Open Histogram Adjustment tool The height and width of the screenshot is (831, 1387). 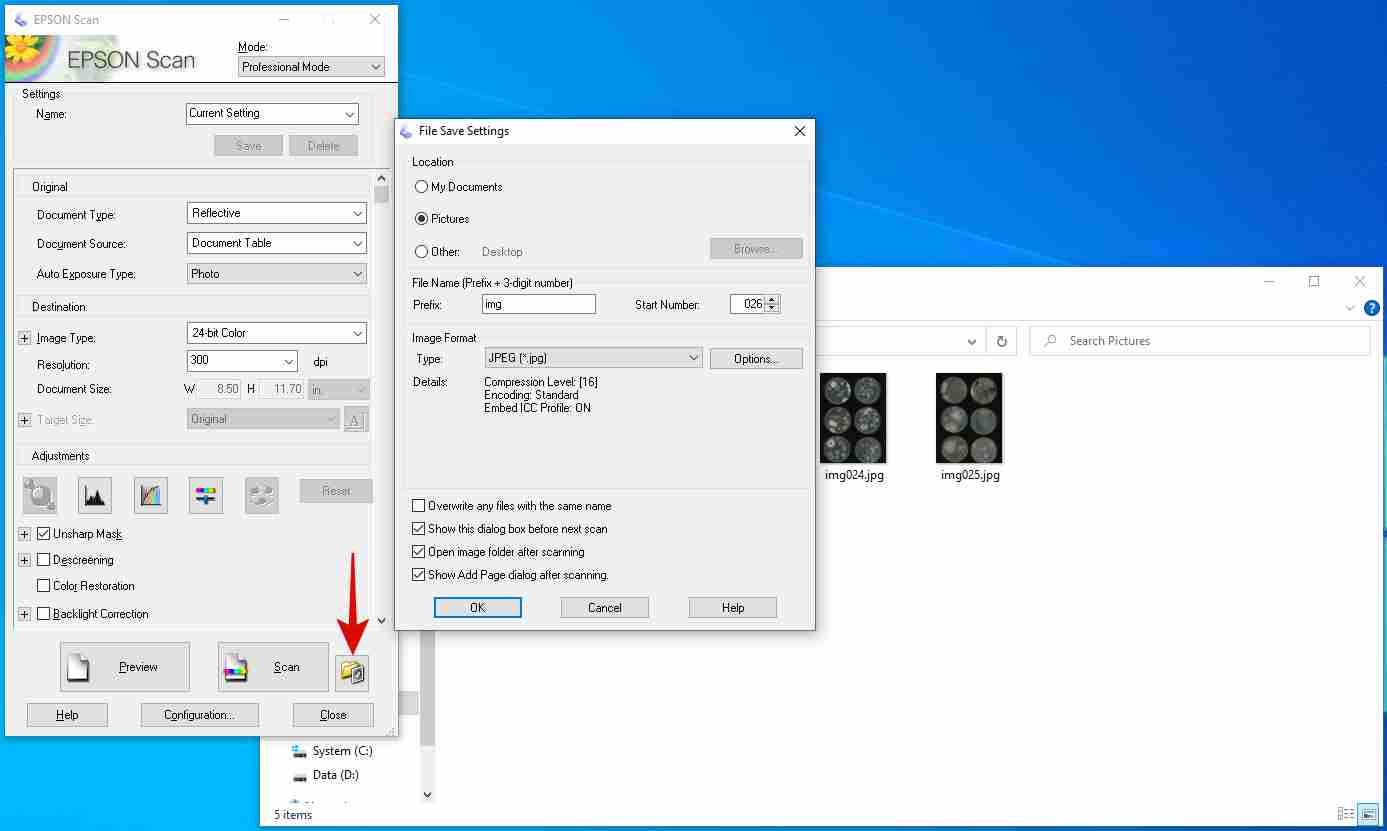coord(95,495)
